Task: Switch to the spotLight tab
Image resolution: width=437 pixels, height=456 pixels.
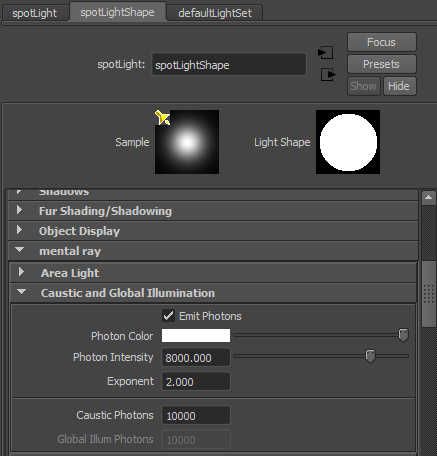Action: 35,14
